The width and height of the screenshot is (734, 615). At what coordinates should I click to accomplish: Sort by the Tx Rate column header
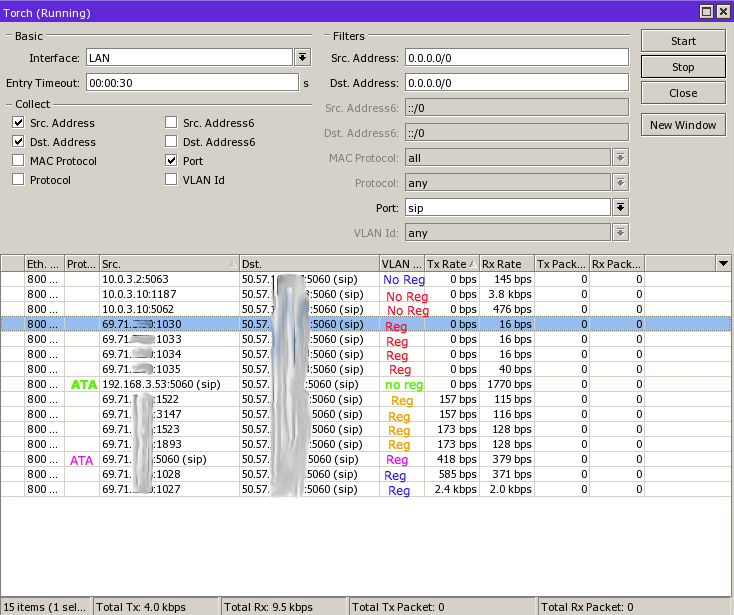(x=452, y=264)
